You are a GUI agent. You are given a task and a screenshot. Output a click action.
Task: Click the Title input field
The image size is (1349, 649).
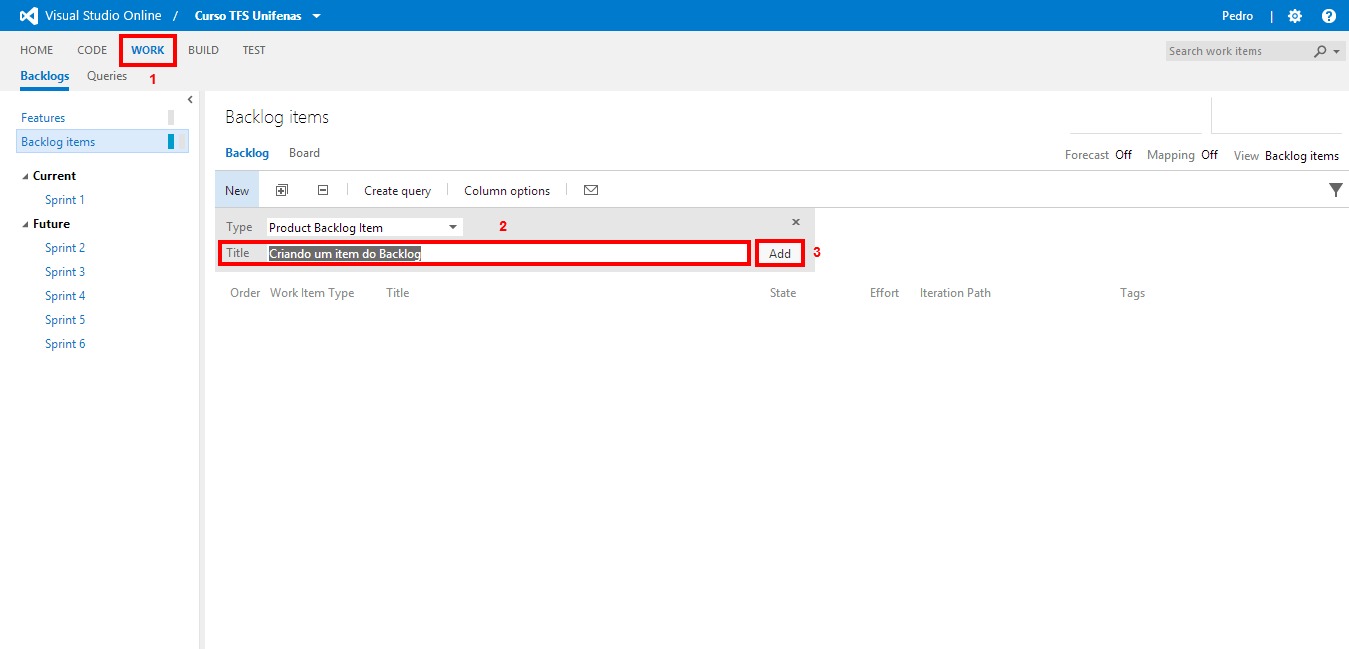coord(507,253)
